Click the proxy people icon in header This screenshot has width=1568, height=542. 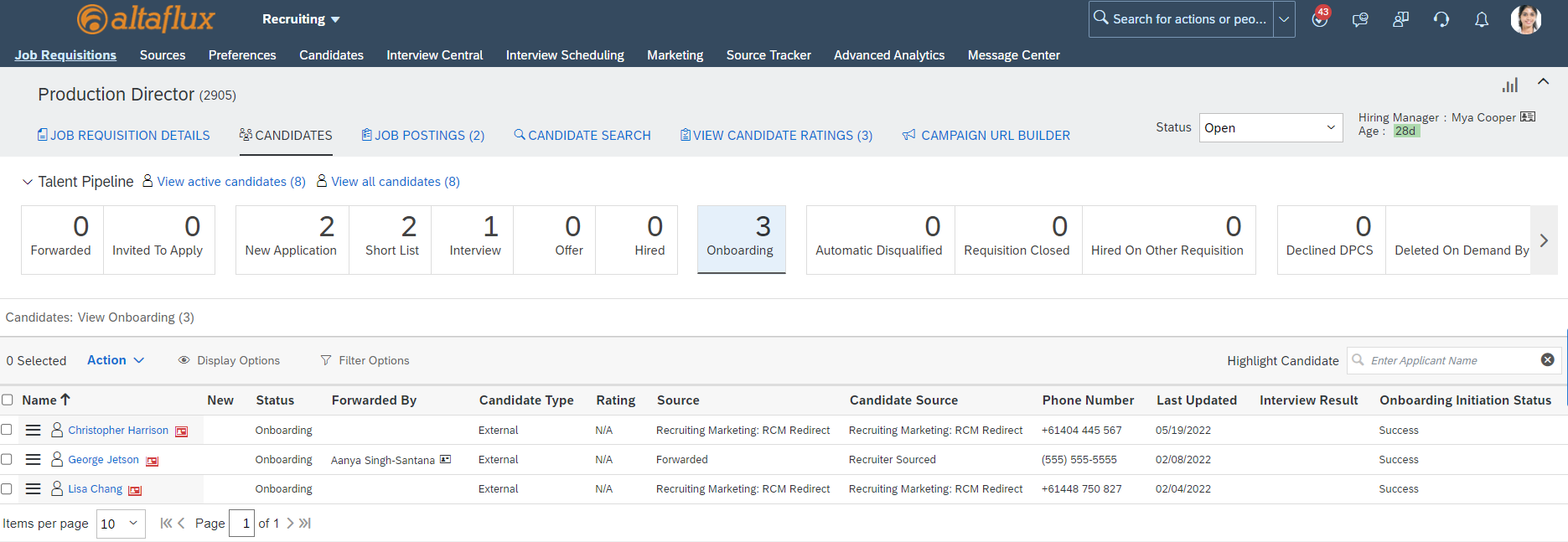pos(1400,19)
